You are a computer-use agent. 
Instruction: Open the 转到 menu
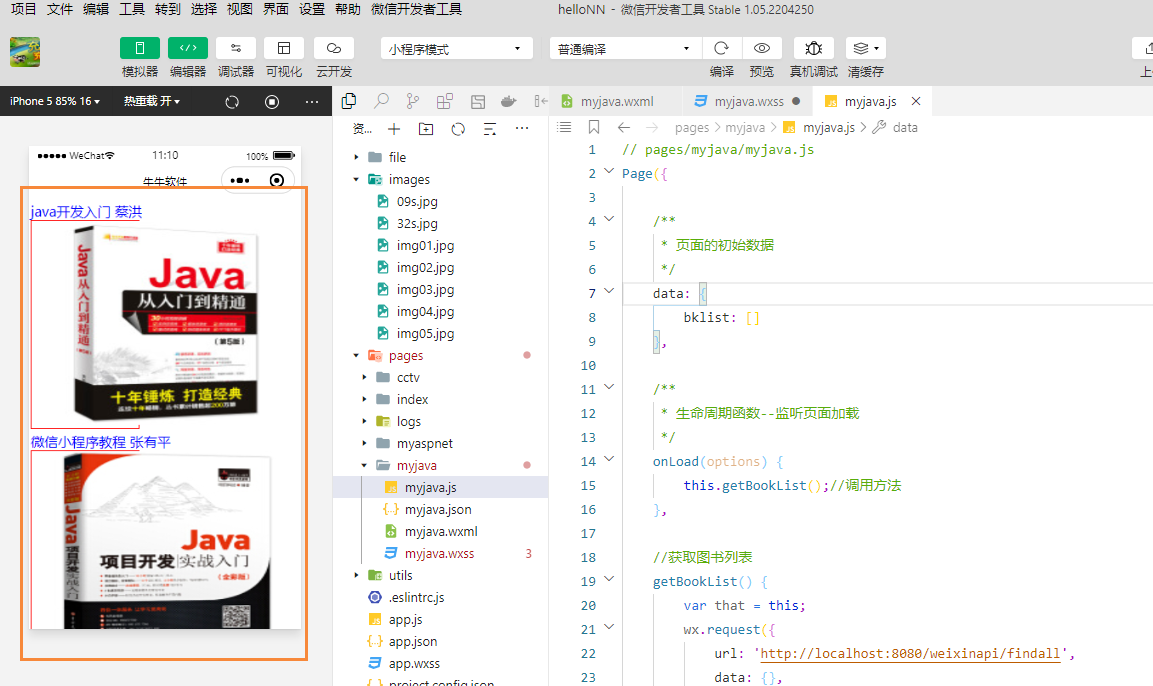pos(168,9)
